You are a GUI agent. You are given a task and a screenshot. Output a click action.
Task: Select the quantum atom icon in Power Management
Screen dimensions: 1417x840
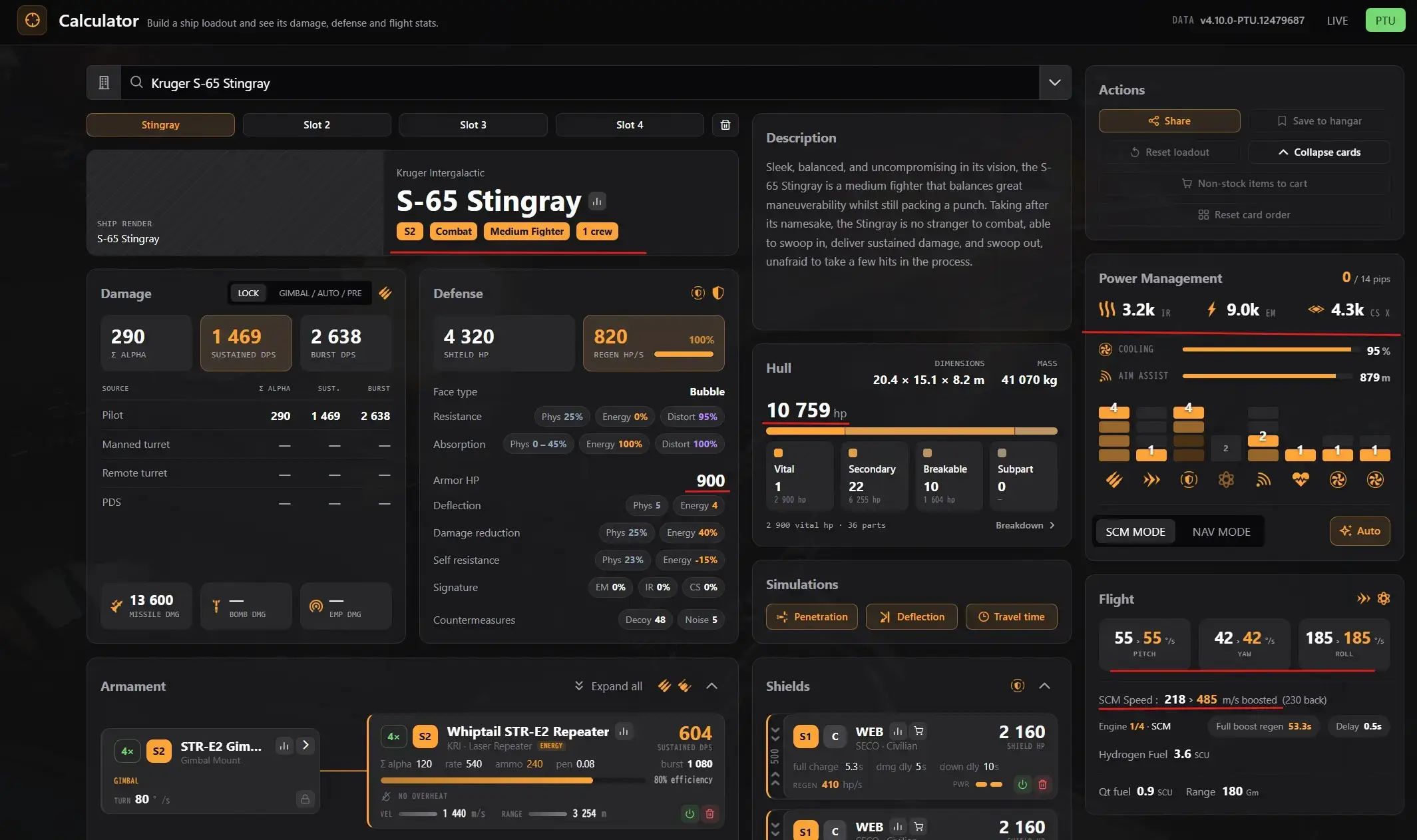[1226, 480]
